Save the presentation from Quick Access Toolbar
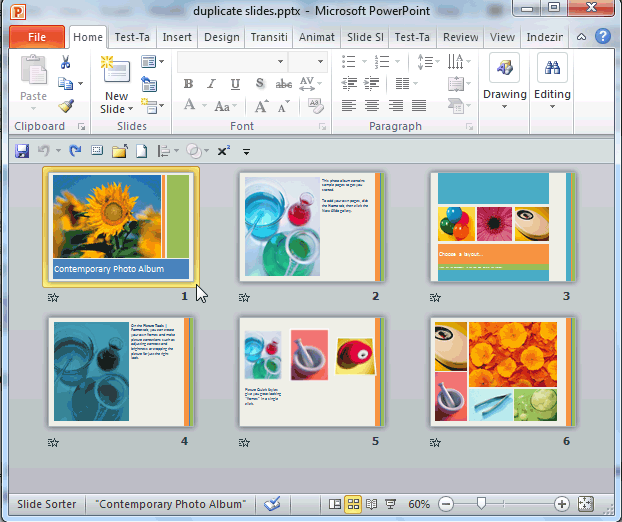 pyautogui.click(x=21, y=151)
